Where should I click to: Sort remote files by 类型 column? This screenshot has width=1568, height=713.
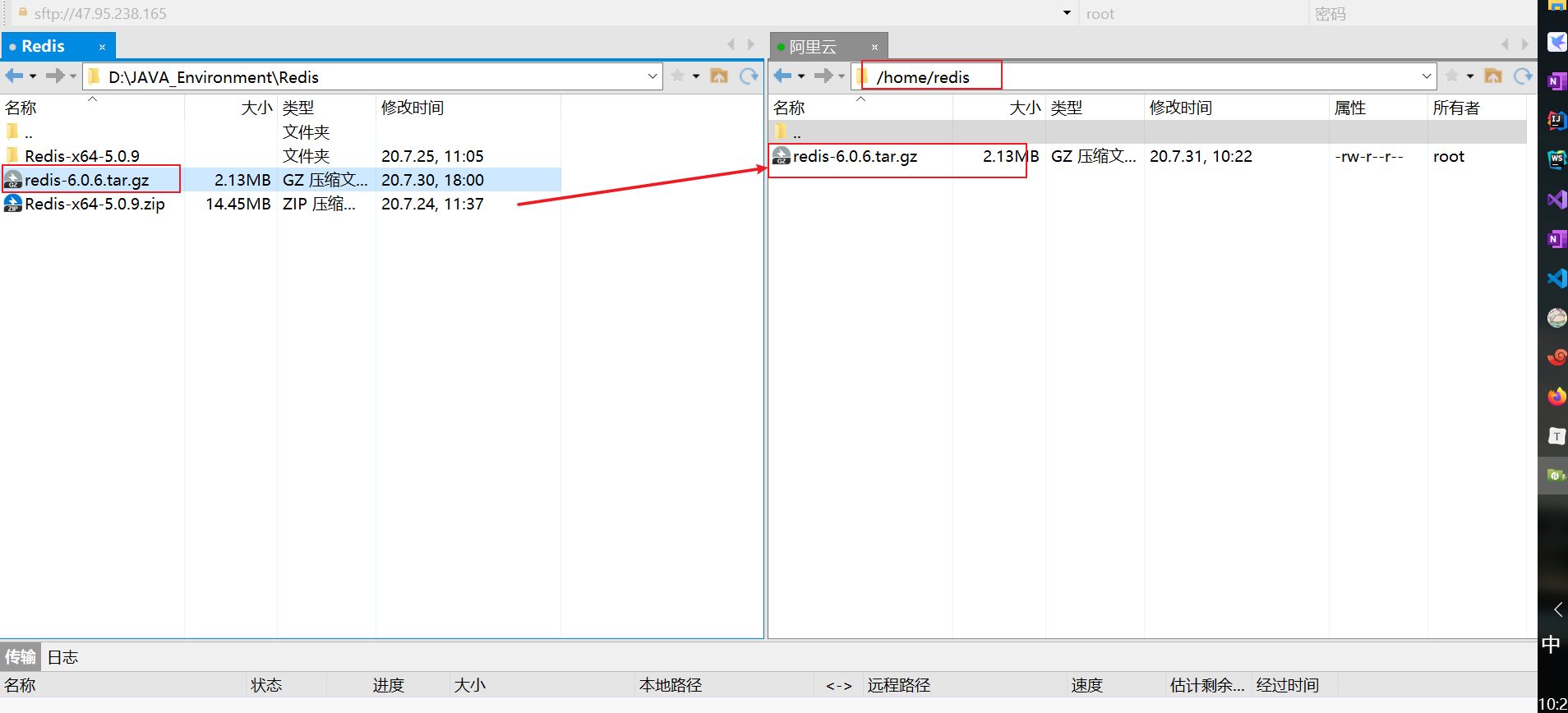(1095, 108)
